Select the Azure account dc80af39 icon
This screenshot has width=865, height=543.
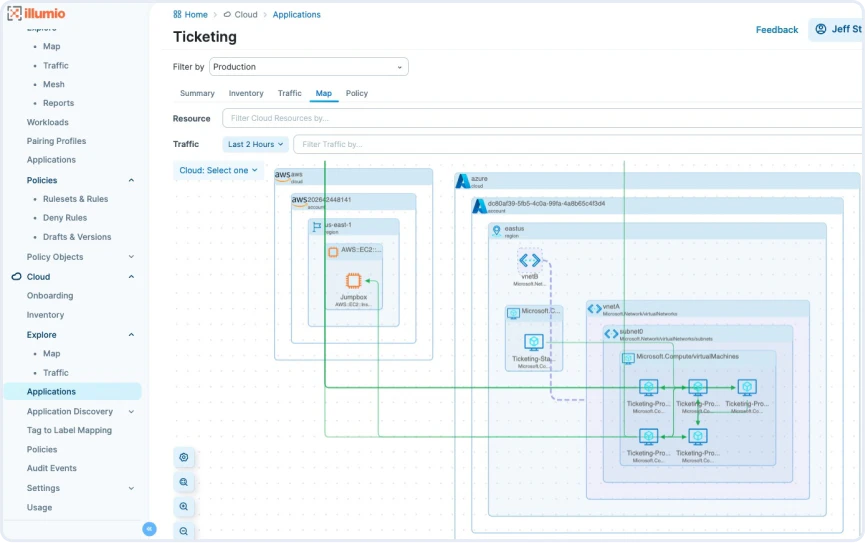pyautogui.click(x=479, y=206)
